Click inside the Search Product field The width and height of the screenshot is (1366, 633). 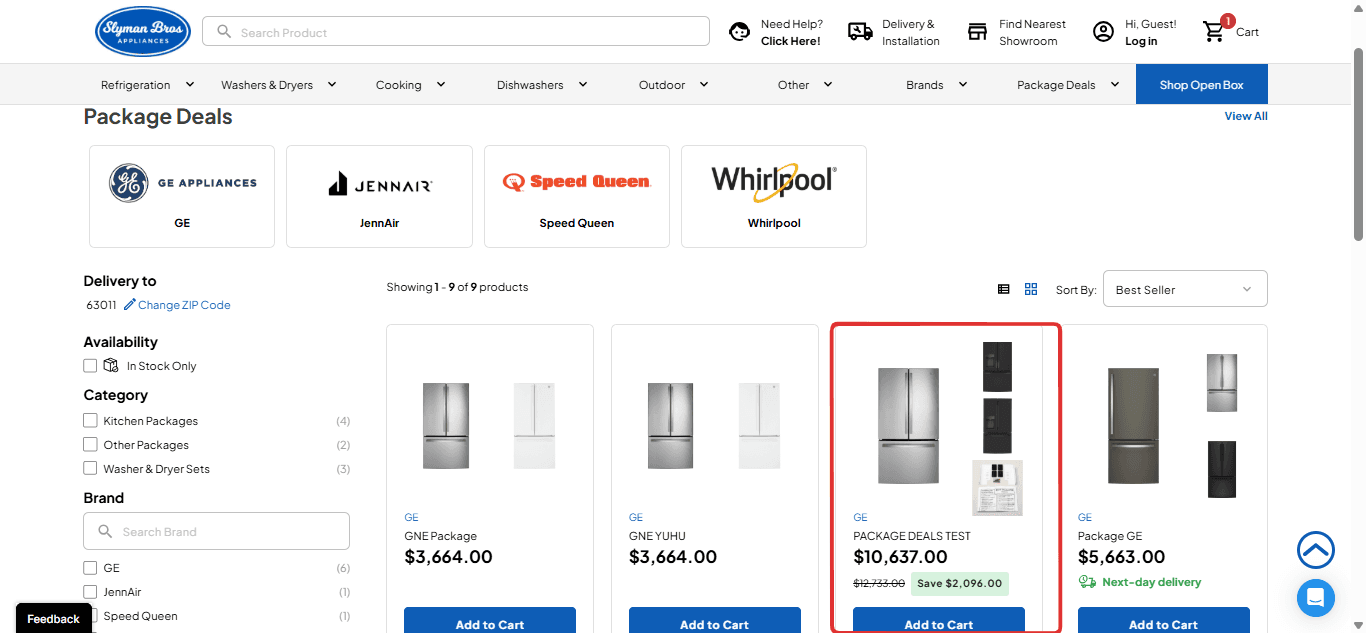(x=456, y=32)
